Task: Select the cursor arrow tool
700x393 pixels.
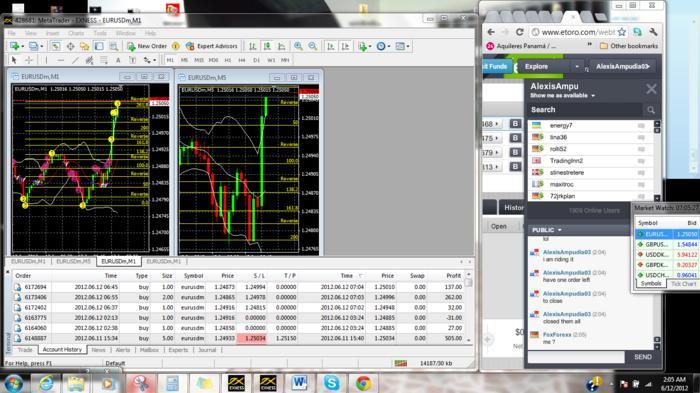Action: point(14,60)
